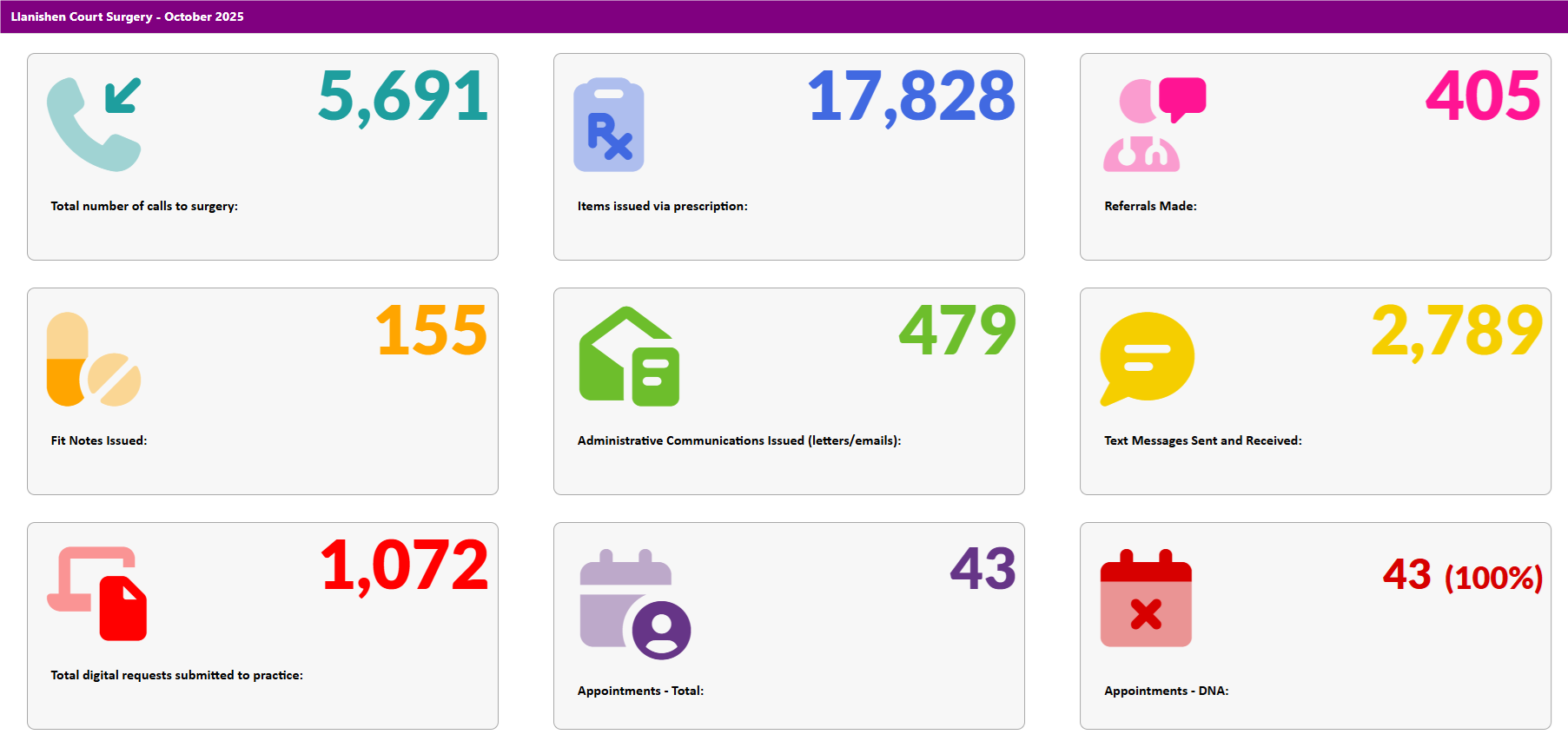Select the 479 communications value
Image resolution: width=1568 pixels, height=741 pixels.
[x=957, y=331]
